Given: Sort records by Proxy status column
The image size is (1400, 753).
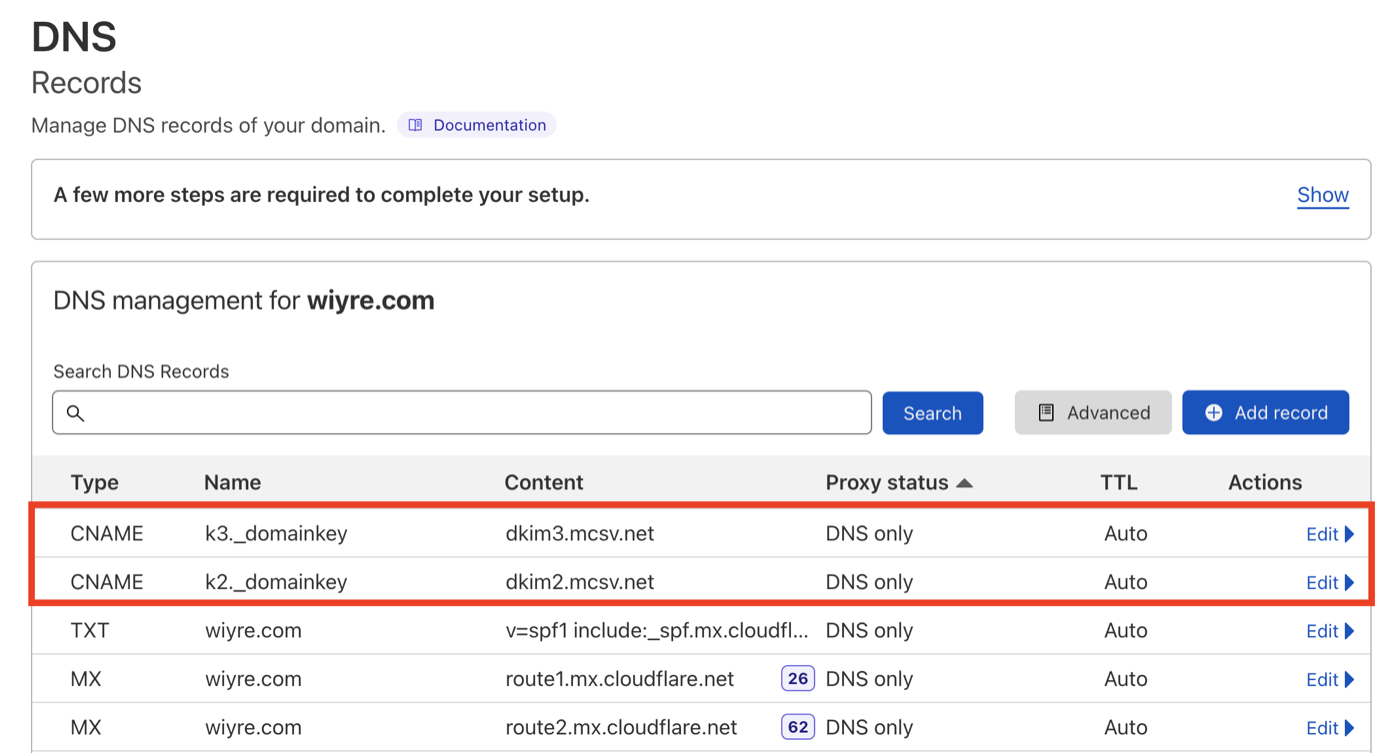Looking at the screenshot, I should coord(898,482).
